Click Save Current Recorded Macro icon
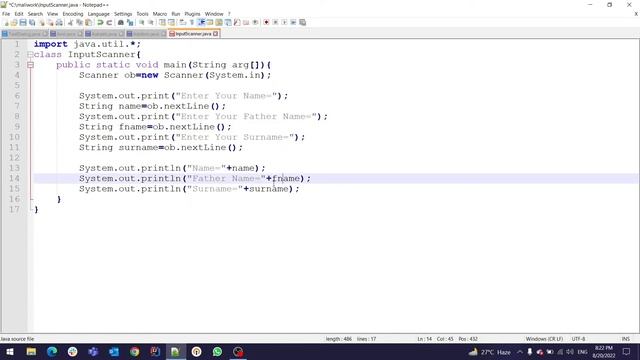This screenshot has width=640, height=360. [302, 22]
